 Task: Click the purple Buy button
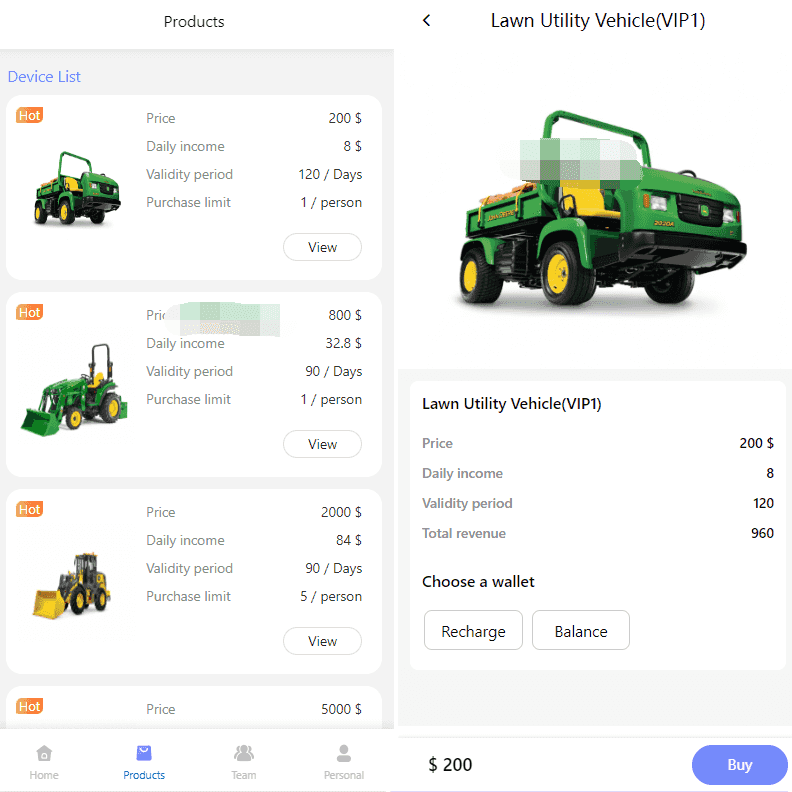point(739,764)
